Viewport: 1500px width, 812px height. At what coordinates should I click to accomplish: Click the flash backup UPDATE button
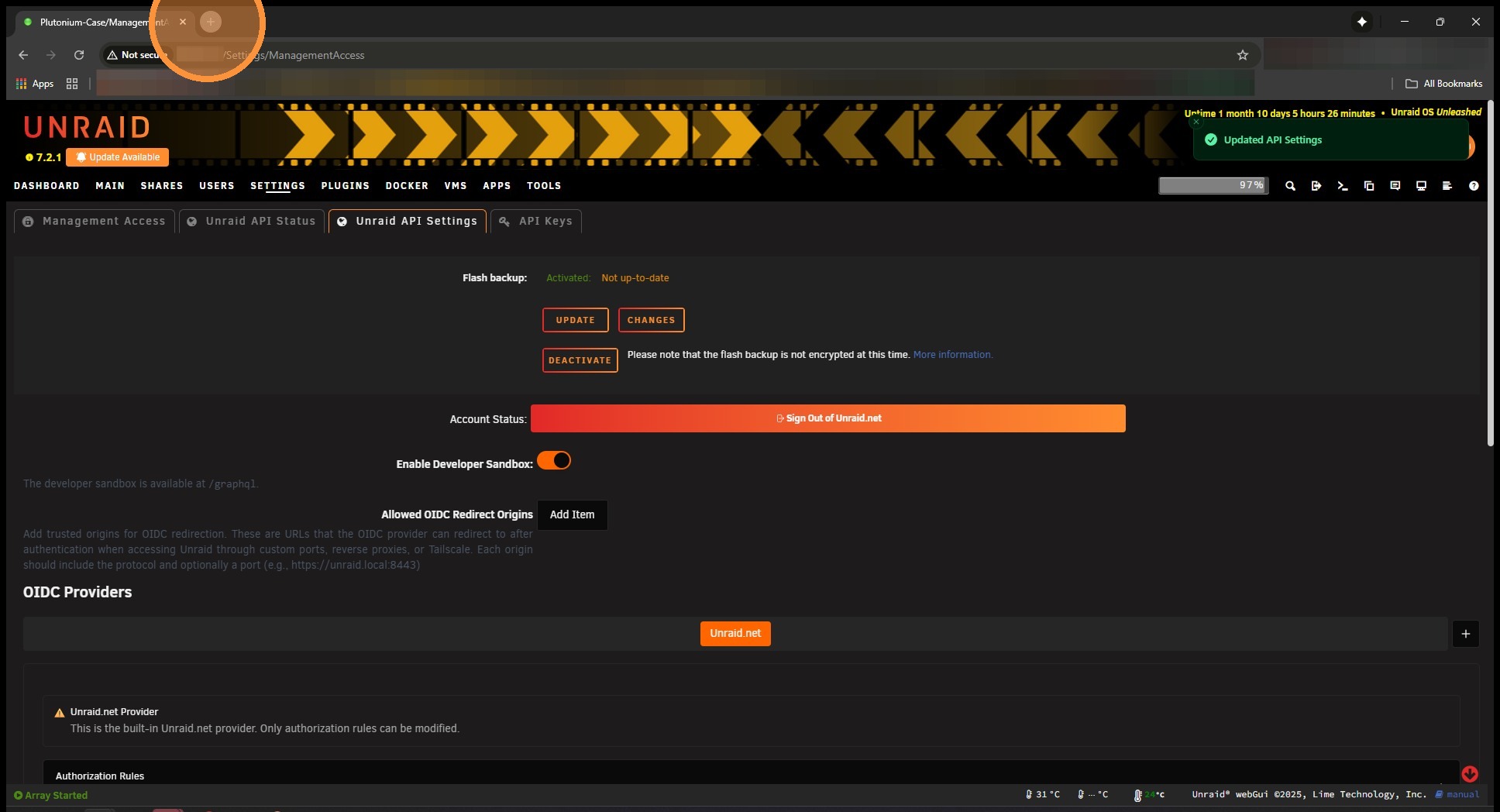576,320
